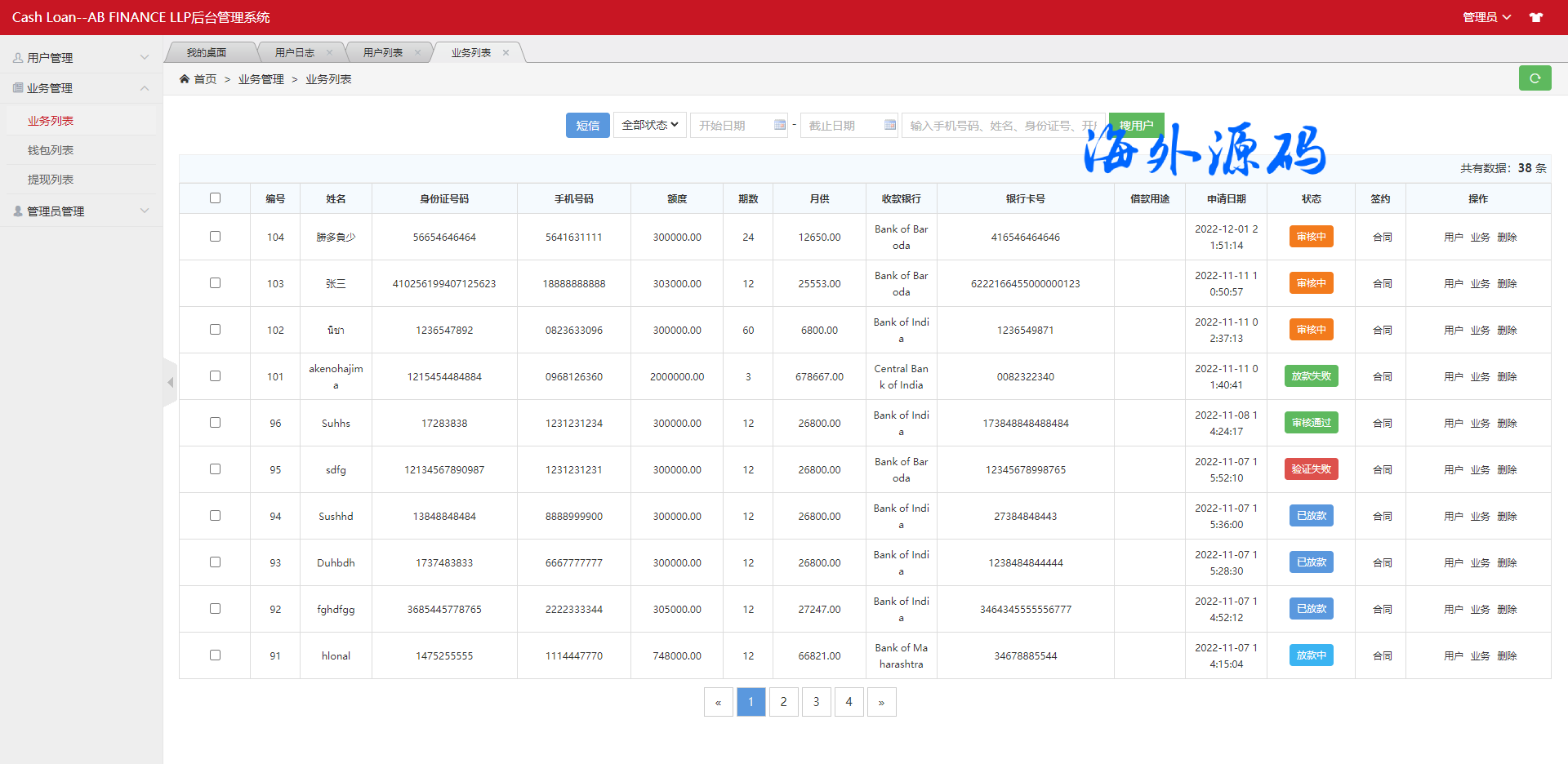Click the phone/name search input field

(1003, 125)
